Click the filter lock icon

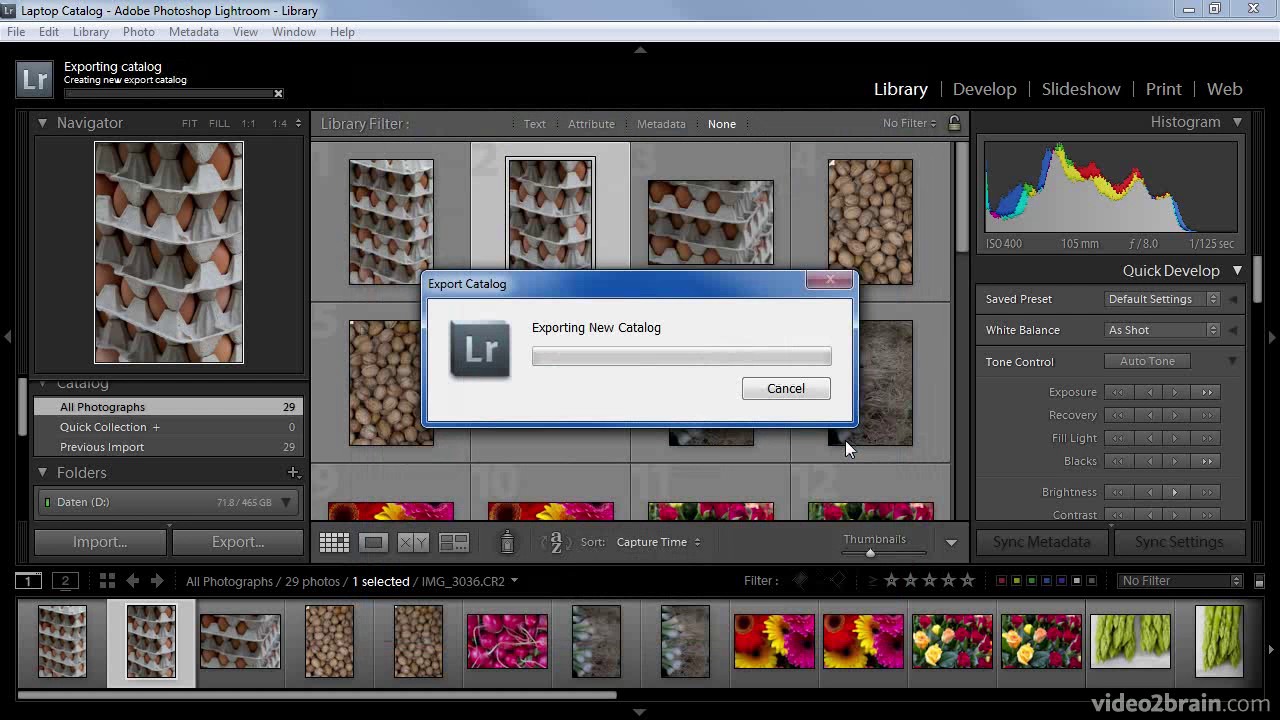pyautogui.click(x=954, y=123)
